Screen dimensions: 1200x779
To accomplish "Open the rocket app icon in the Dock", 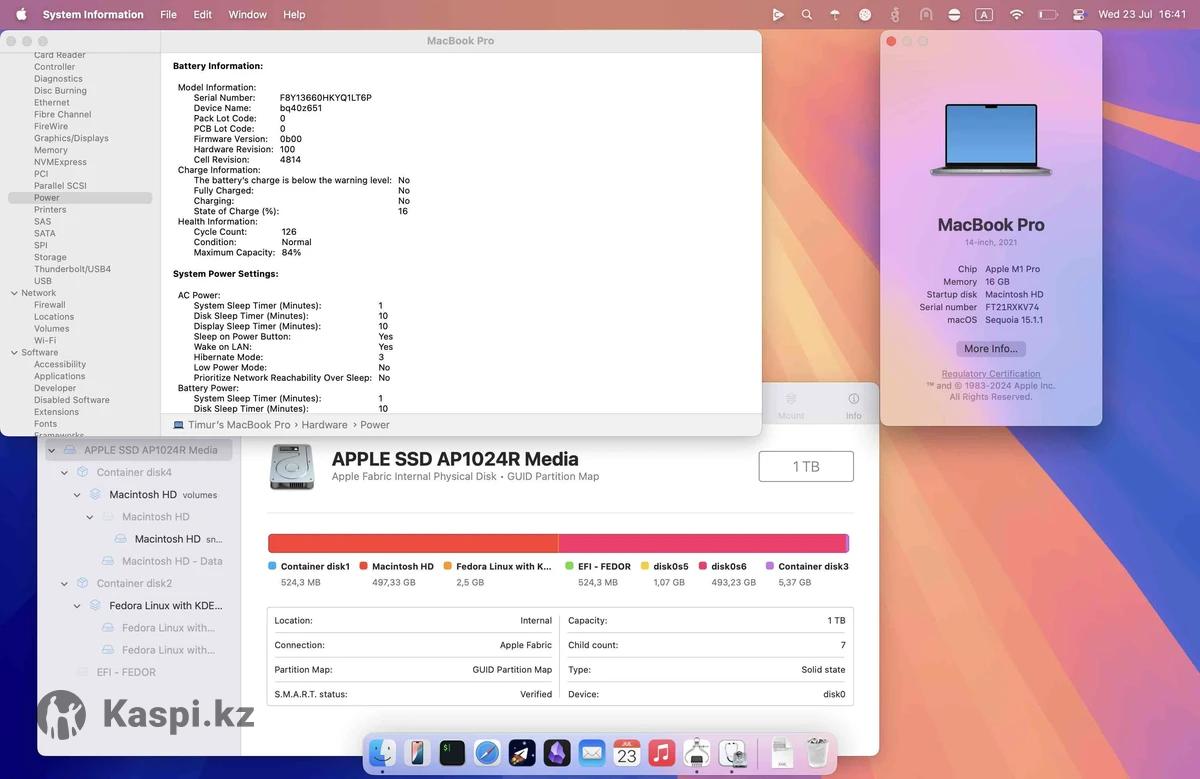I will 522,752.
